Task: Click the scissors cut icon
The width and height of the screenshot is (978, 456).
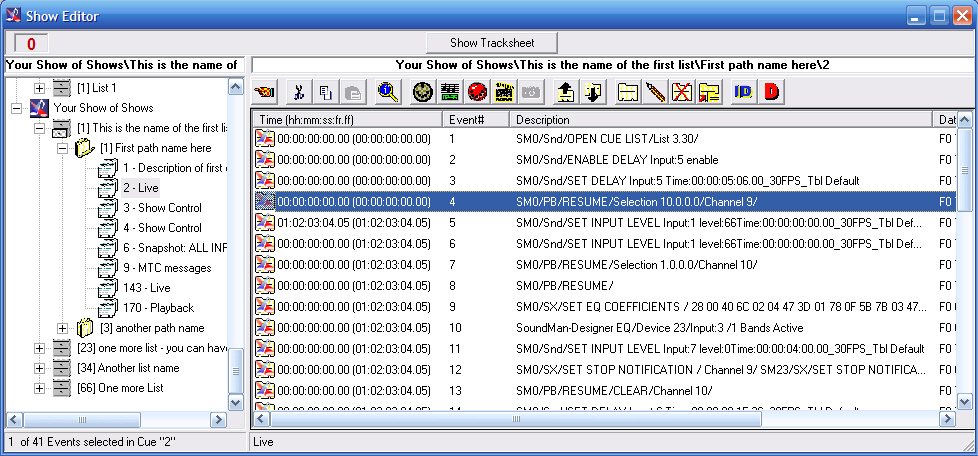Action: pyautogui.click(x=299, y=92)
